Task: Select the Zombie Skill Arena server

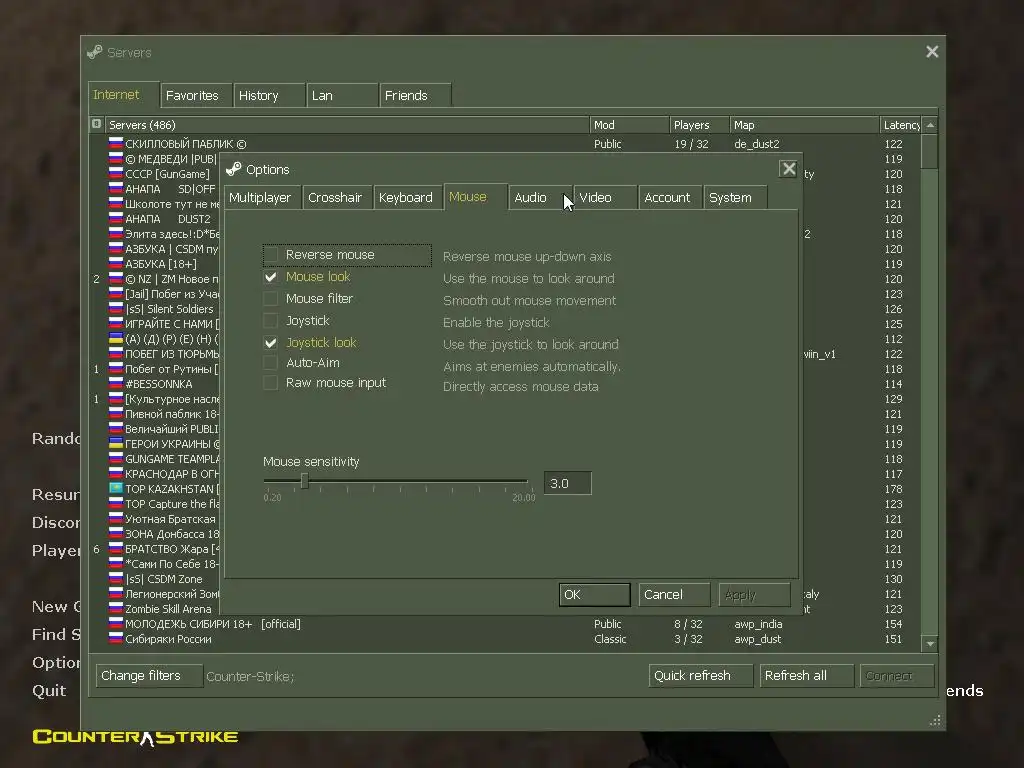Action: pyautogui.click(x=168, y=609)
